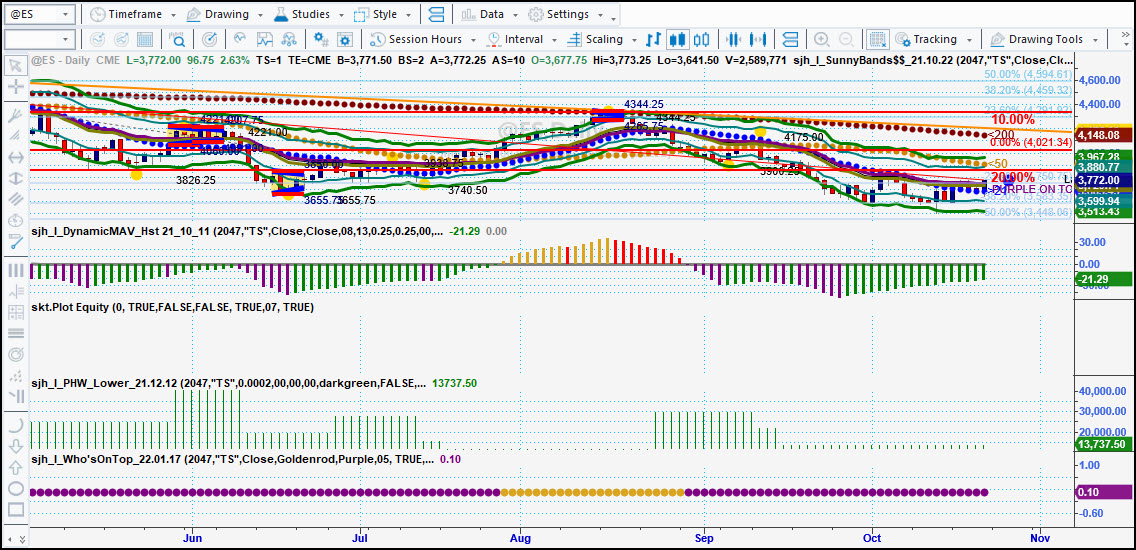
Task: Click the dark red 4,148.08 price tag
Action: pos(1101,135)
